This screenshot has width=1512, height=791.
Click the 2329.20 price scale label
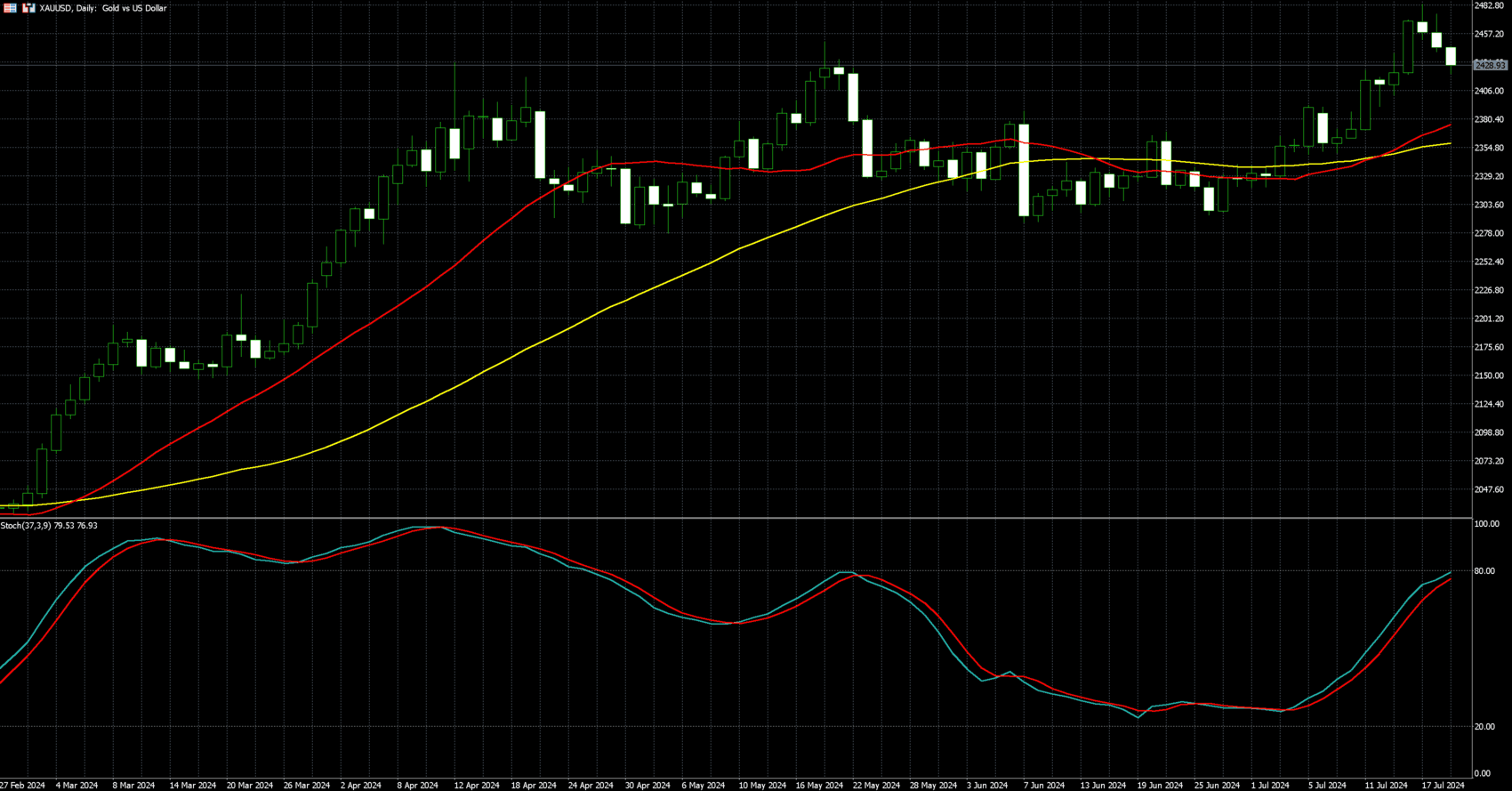coord(1489,176)
